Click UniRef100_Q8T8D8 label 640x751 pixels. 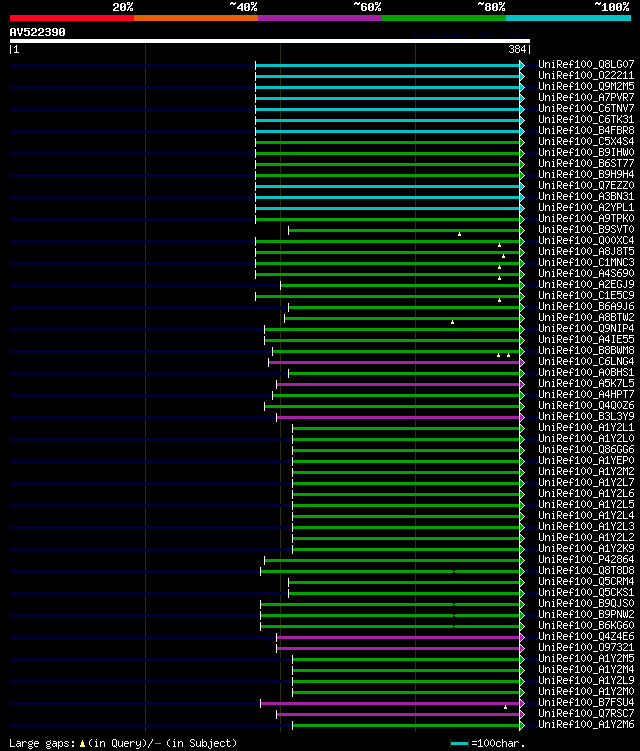point(586,571)
